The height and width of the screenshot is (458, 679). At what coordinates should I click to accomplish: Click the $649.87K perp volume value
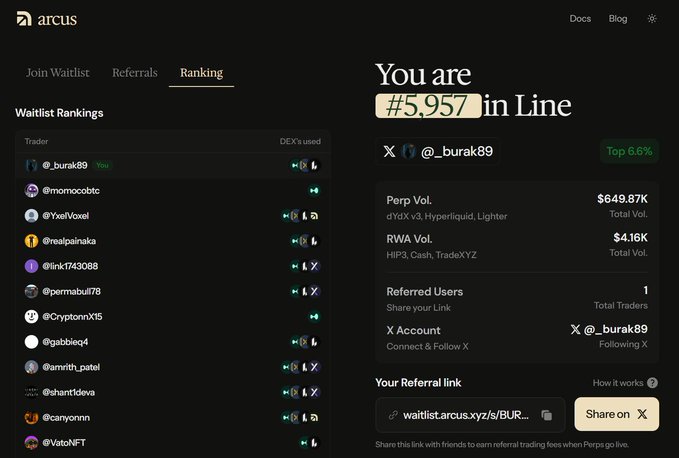[x=622, y=199]
